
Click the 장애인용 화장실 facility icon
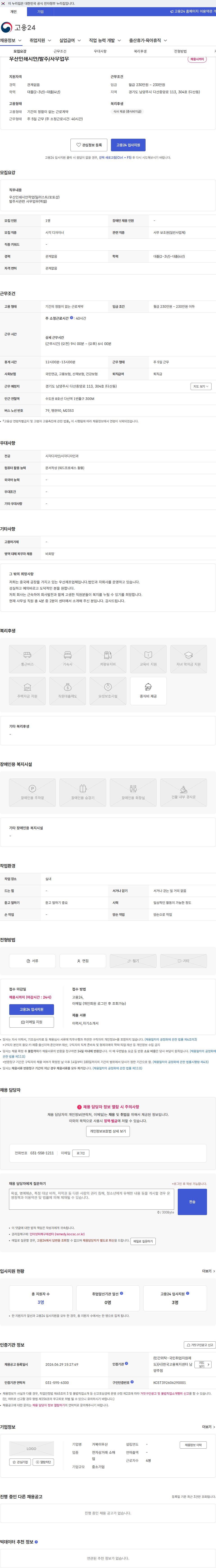click(x=133, y=792)
